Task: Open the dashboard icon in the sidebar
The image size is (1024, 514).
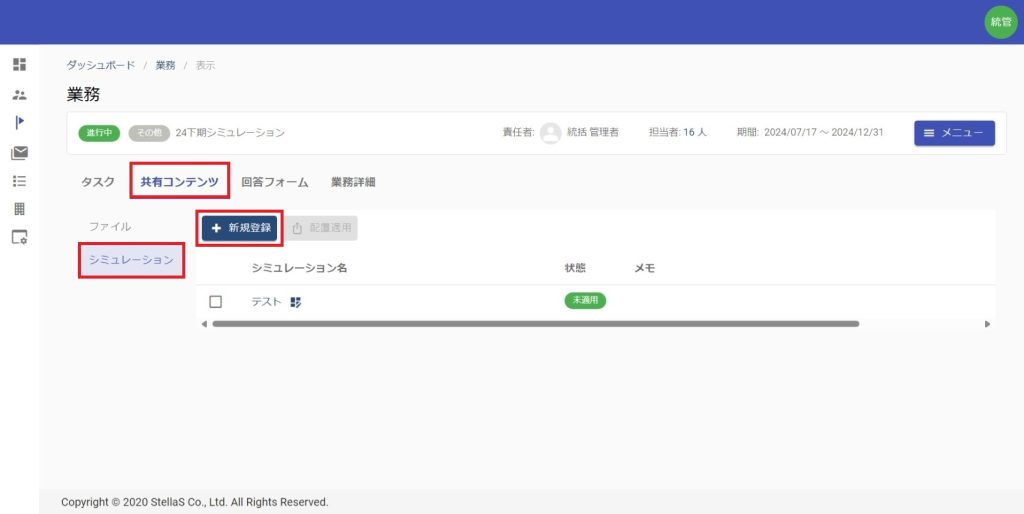Action: 19,65
